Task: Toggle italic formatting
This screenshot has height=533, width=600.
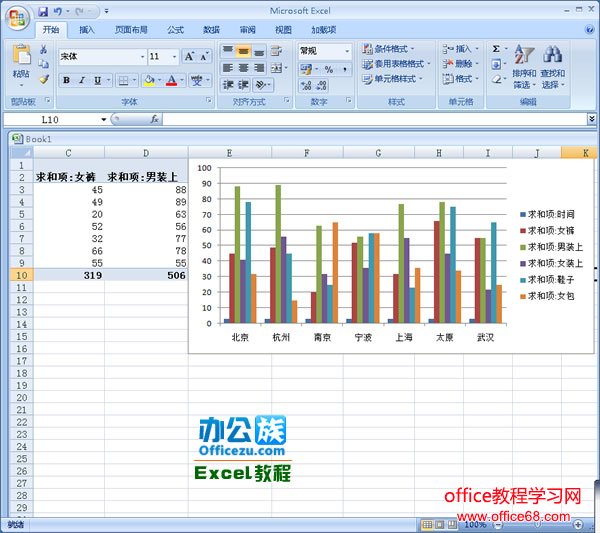Action: [x=82, y=80]
